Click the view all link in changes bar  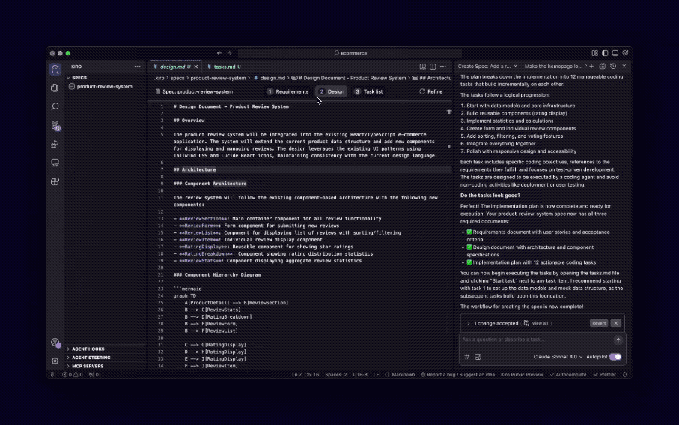(540, 323)
